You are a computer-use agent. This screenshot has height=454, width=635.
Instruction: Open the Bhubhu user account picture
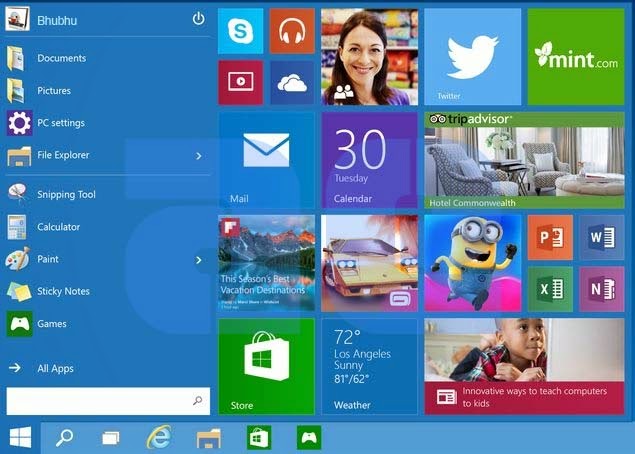click(17, 19)
